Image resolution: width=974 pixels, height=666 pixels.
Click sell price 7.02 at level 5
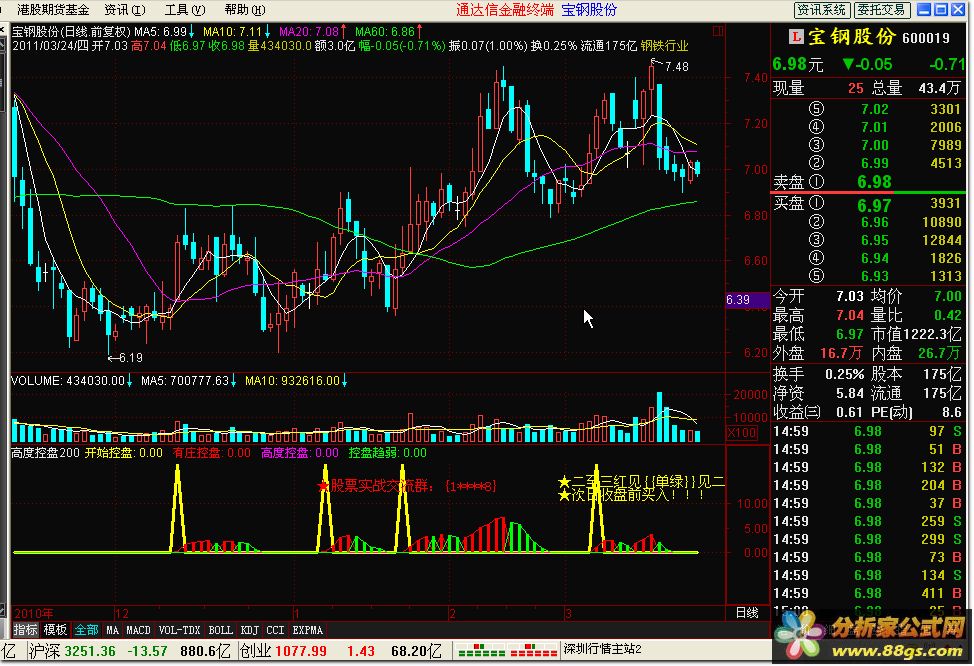[x=875, y=109]
